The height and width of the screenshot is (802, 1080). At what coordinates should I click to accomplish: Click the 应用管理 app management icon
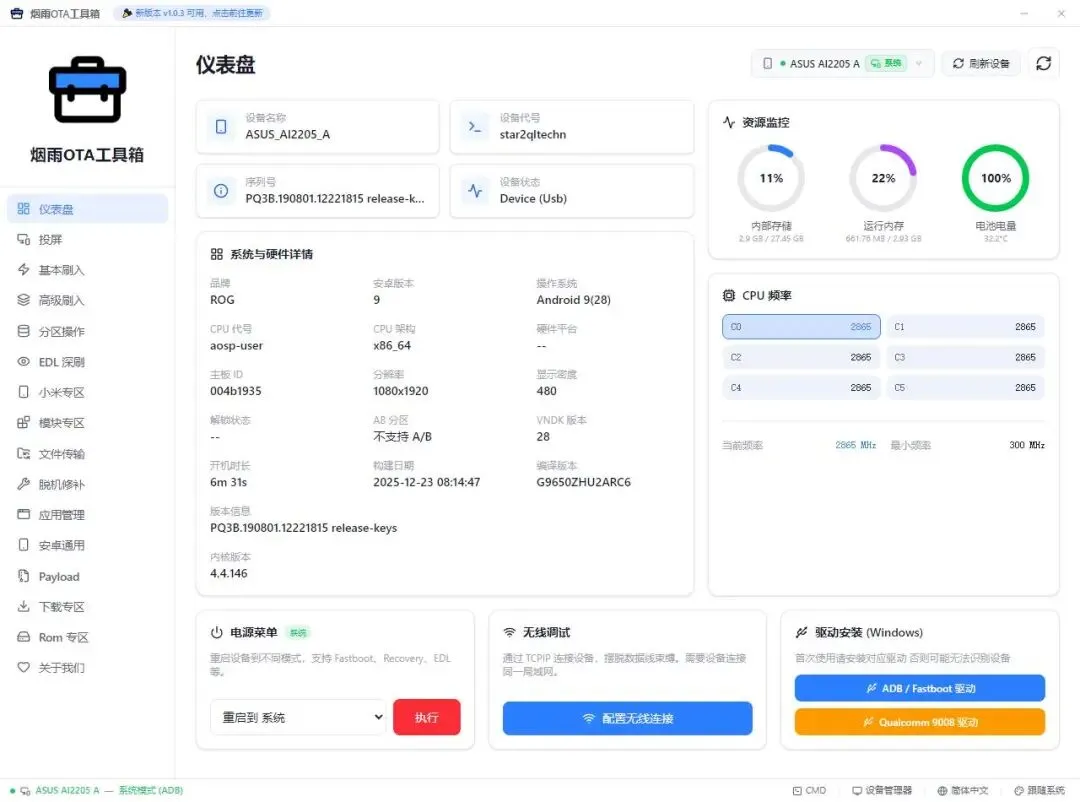coord(23,515)
